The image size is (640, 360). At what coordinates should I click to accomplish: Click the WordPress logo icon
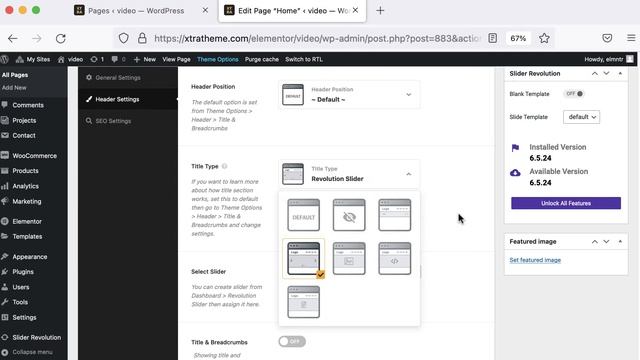[x=5, y=59]
